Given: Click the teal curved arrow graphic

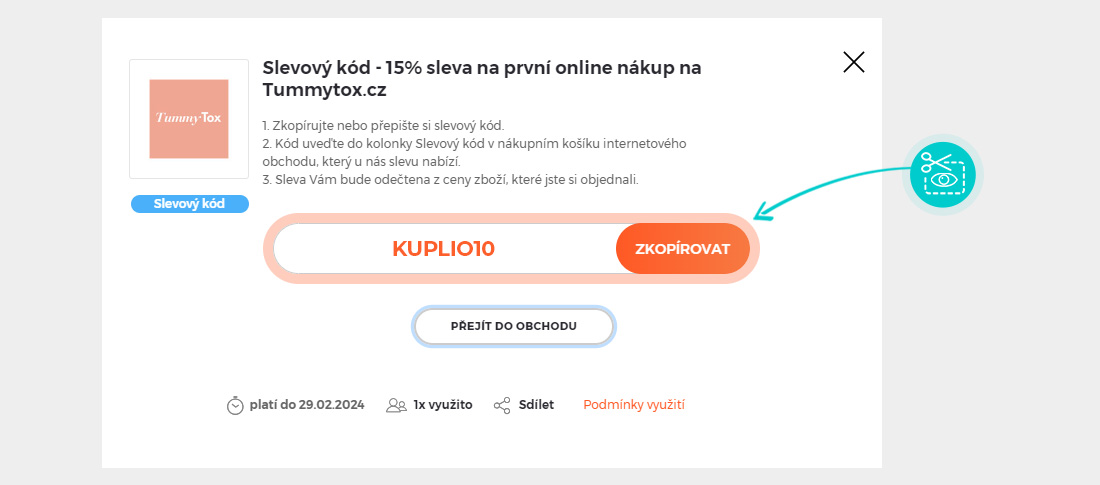Looking at the screenshot, I should [831, 191].
